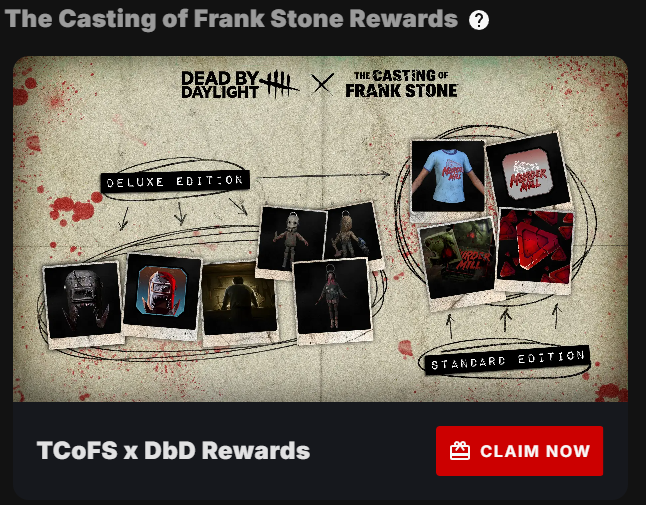The width and height of the screenshot is (646, 505).
Task: Click the TCoFS x DbD Rewards title
Action: (173, 450)
